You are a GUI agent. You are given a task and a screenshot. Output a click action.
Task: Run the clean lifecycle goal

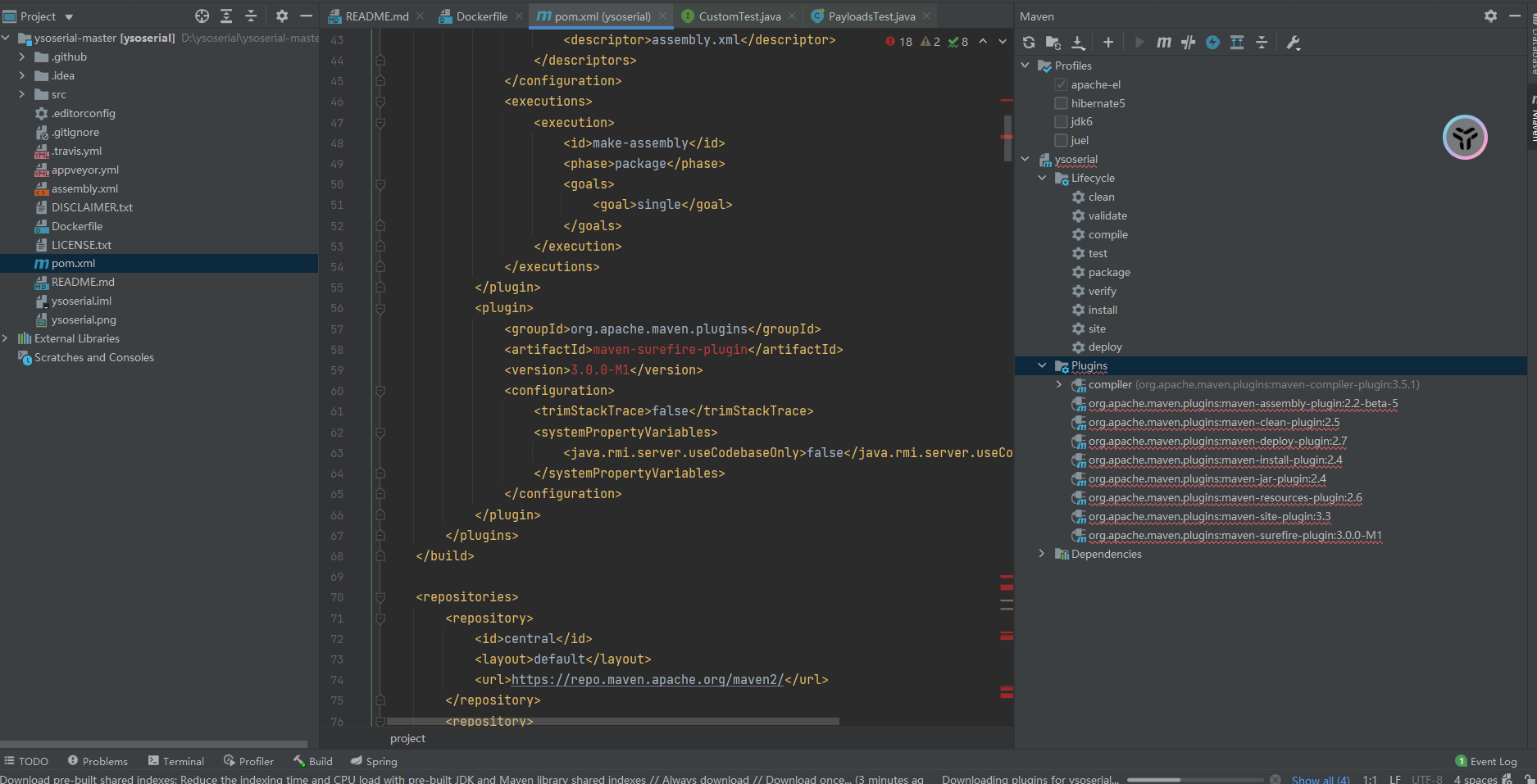click(x=1101, y=197)
